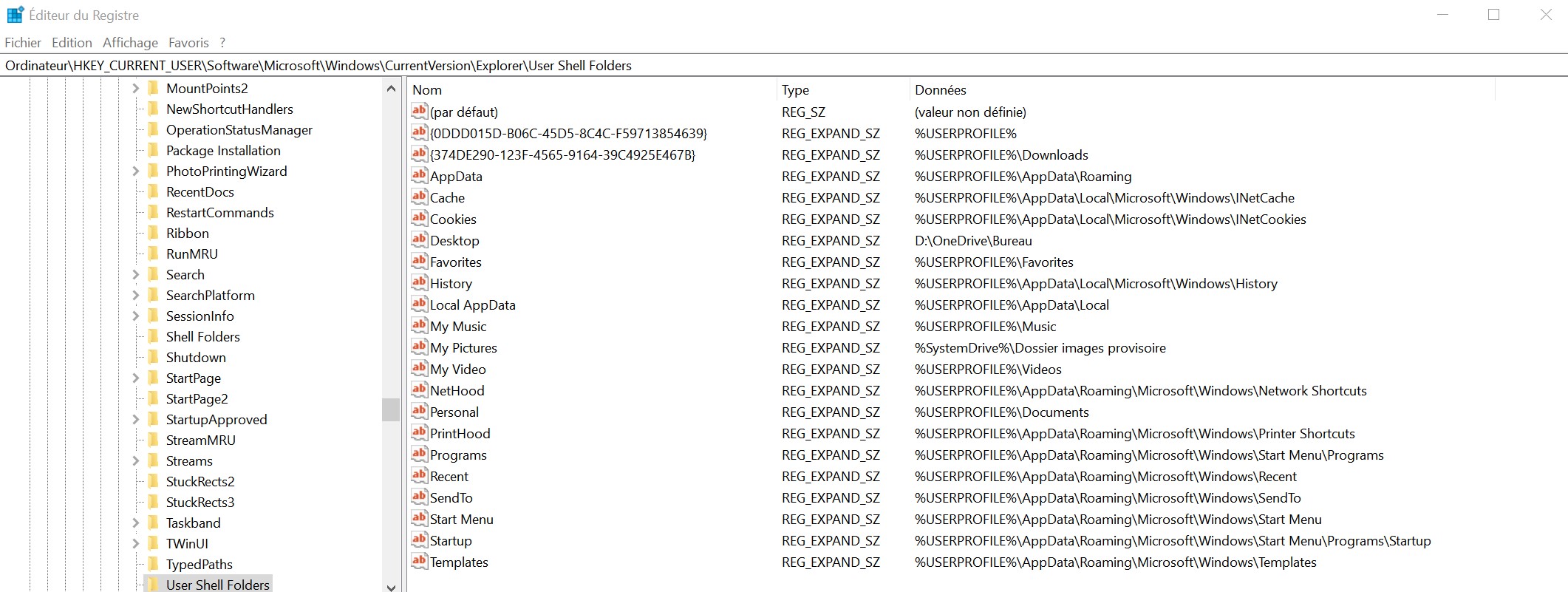Expand the TWinUI key

click(x=135, y=544)
